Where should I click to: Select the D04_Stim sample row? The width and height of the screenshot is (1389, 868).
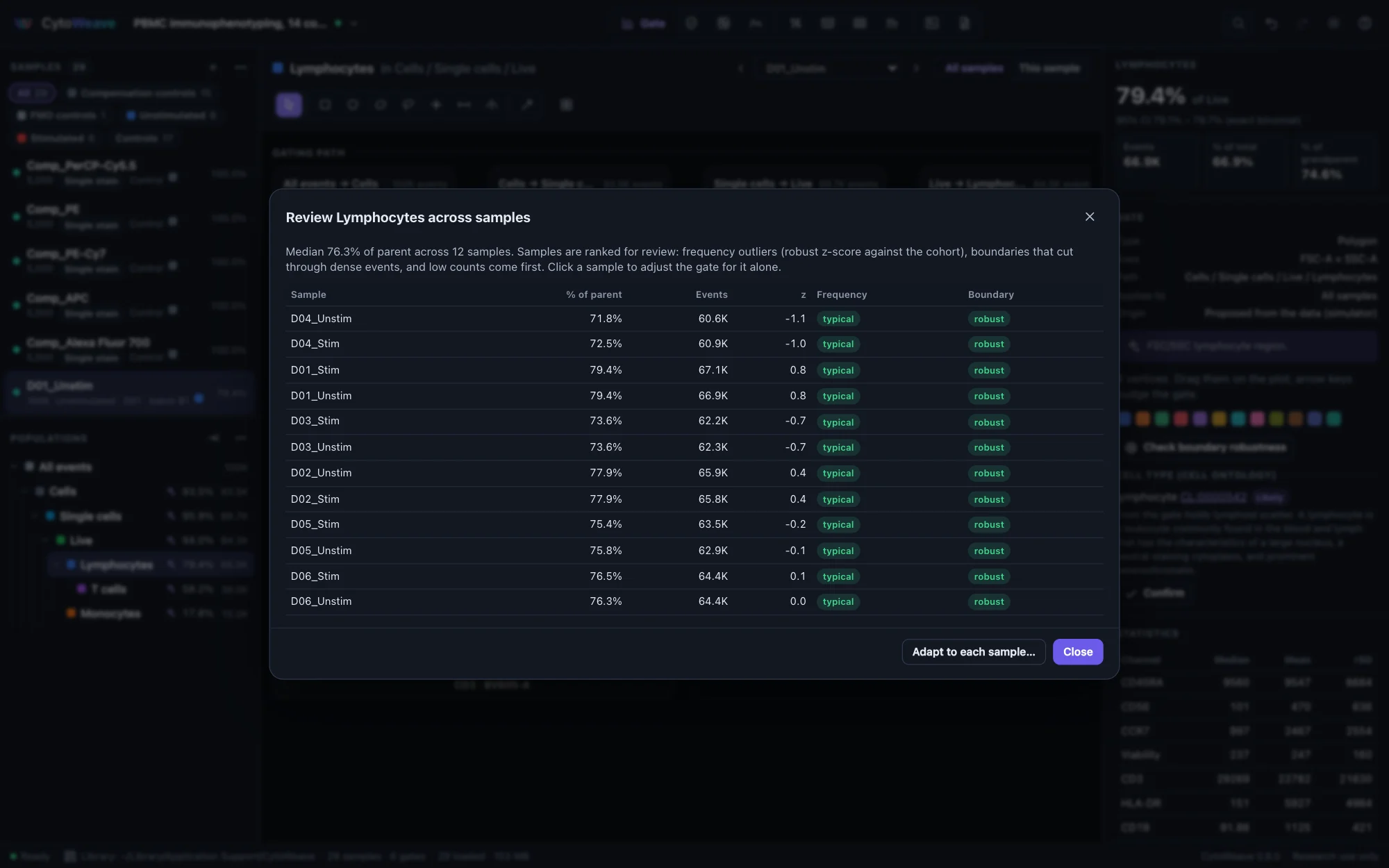[x=694, y=344]
